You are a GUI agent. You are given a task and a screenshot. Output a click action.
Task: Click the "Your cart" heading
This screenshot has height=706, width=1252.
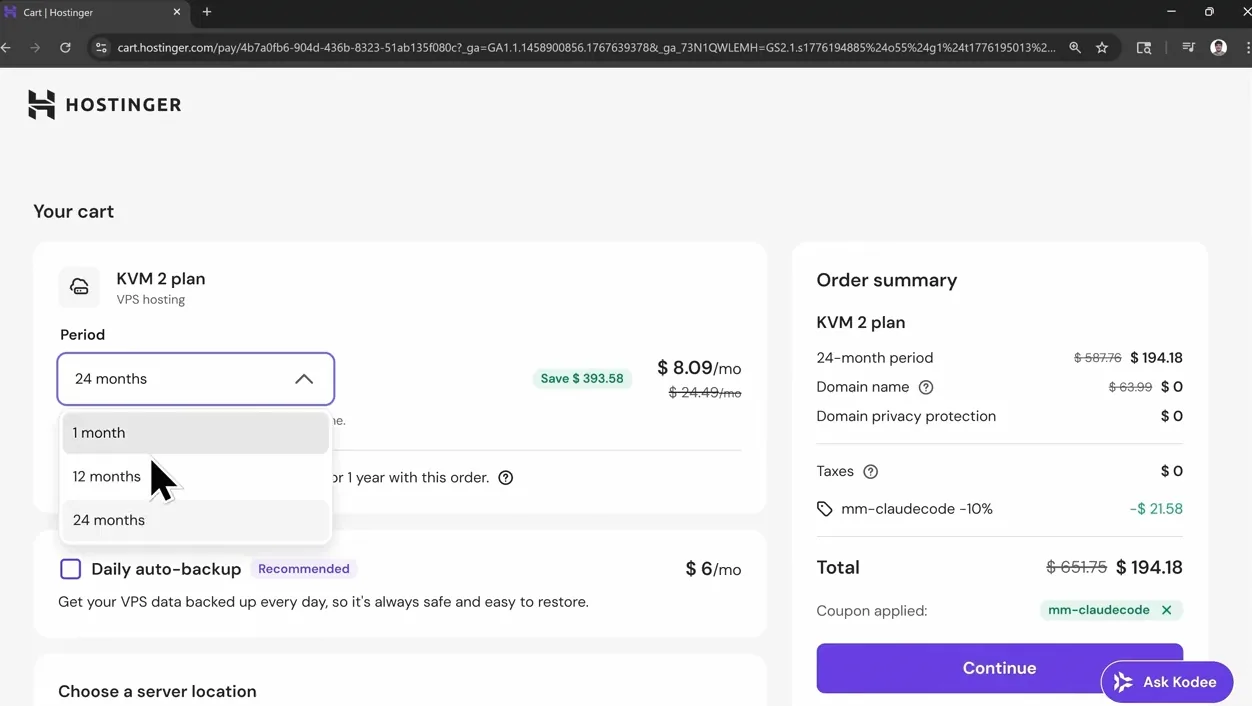pos(74,211)
